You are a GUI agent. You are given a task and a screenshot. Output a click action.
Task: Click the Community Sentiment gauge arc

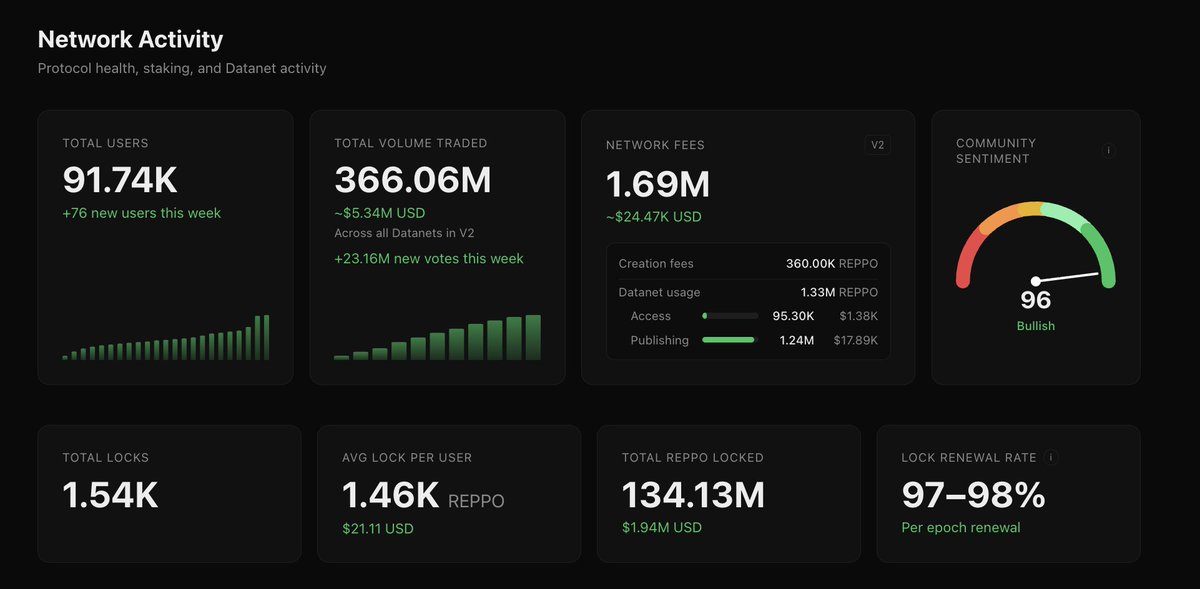(1036, 244)
